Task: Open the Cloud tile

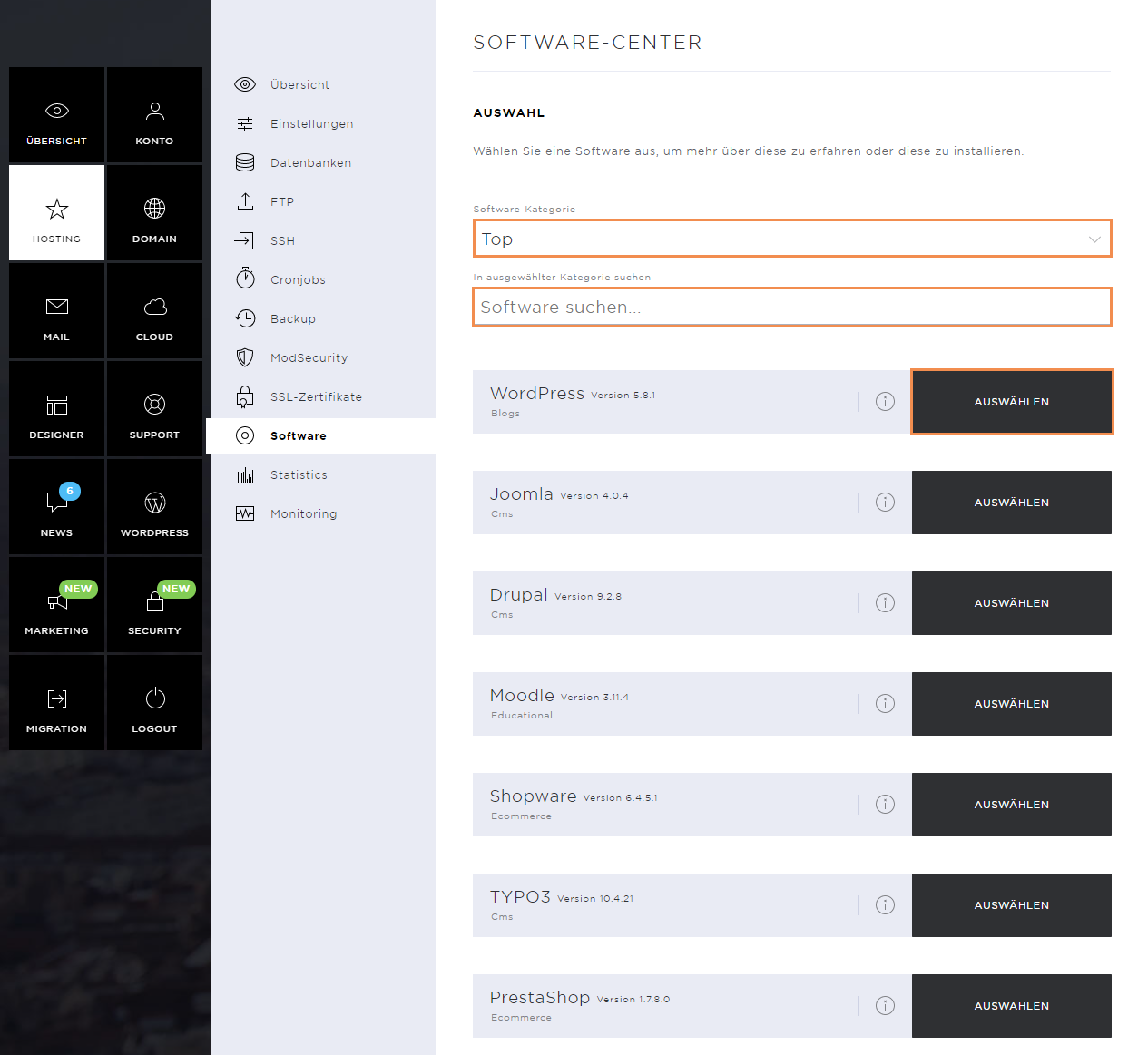Action: [154, 311]
